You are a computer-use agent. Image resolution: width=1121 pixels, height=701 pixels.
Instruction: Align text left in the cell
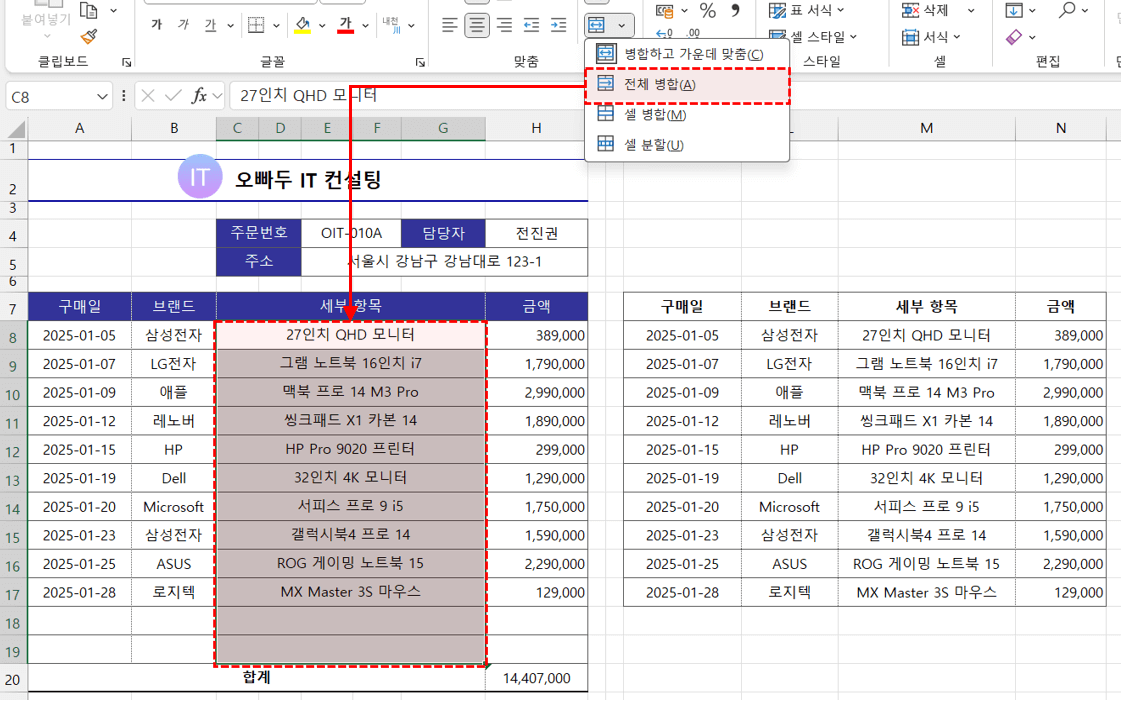(x=450, y=25)
